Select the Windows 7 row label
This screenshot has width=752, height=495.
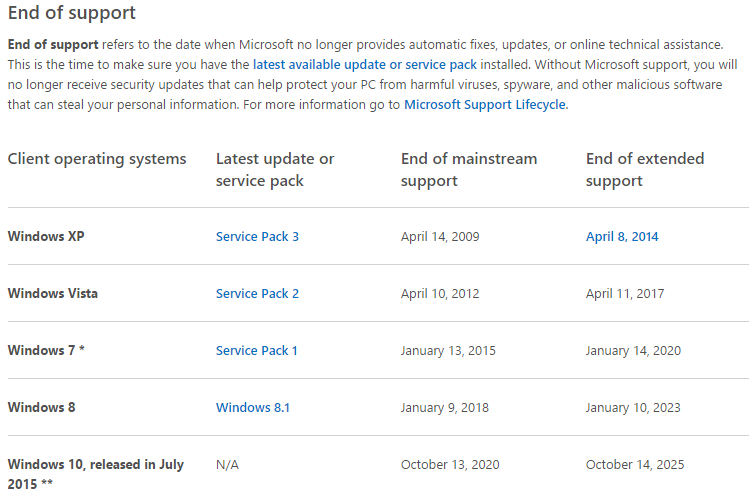pyautogui.click(x=47, y=351)
